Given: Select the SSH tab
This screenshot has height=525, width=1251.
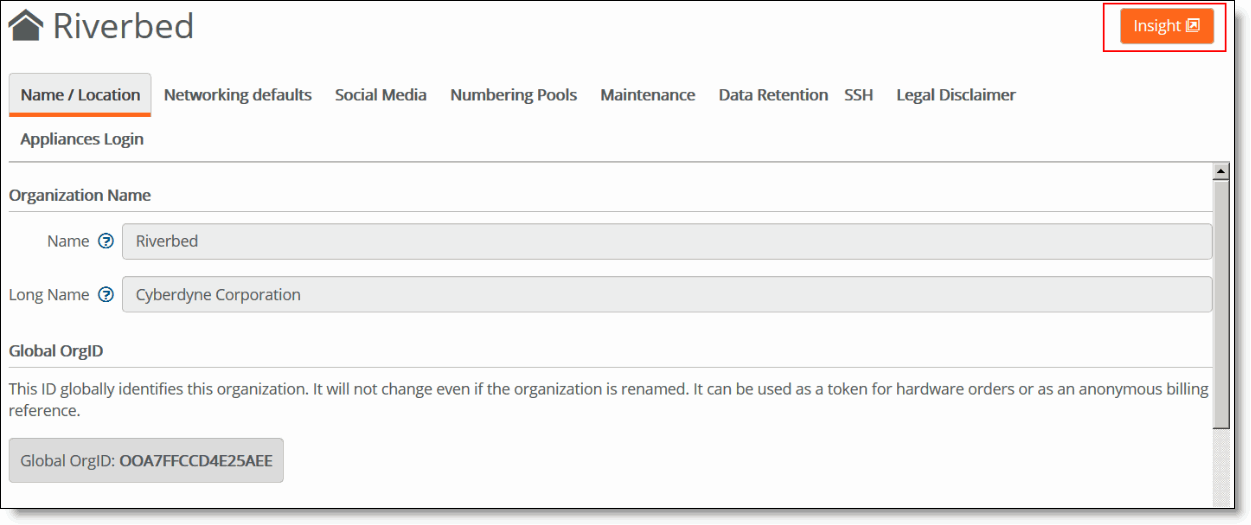Looking at the screenshot, I should click(x=859, y=95).
